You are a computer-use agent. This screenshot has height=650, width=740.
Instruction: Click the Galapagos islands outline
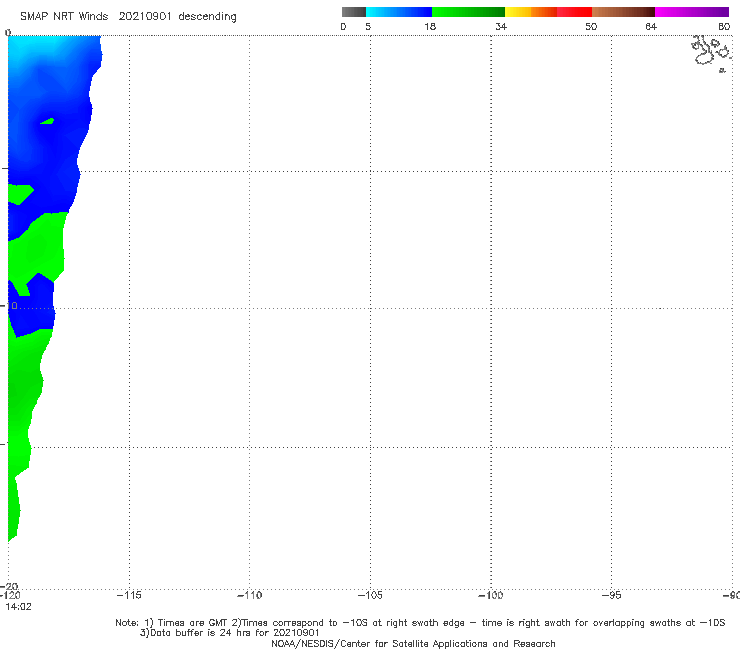[x=711, y=52]
